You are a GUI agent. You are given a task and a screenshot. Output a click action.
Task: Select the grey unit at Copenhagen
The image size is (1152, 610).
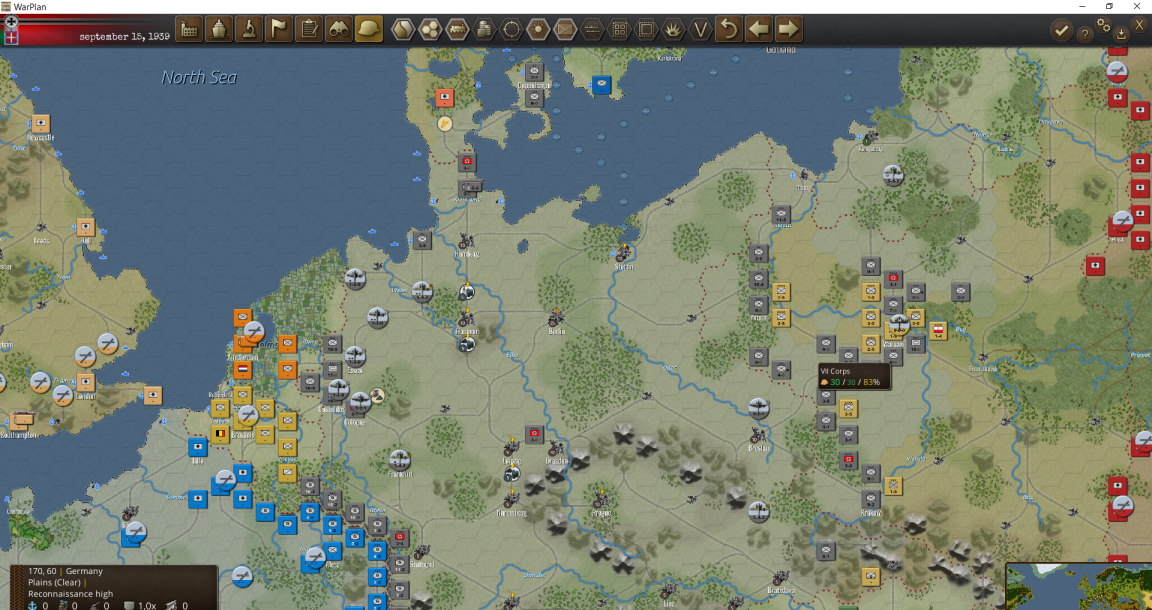coord(534,72)
